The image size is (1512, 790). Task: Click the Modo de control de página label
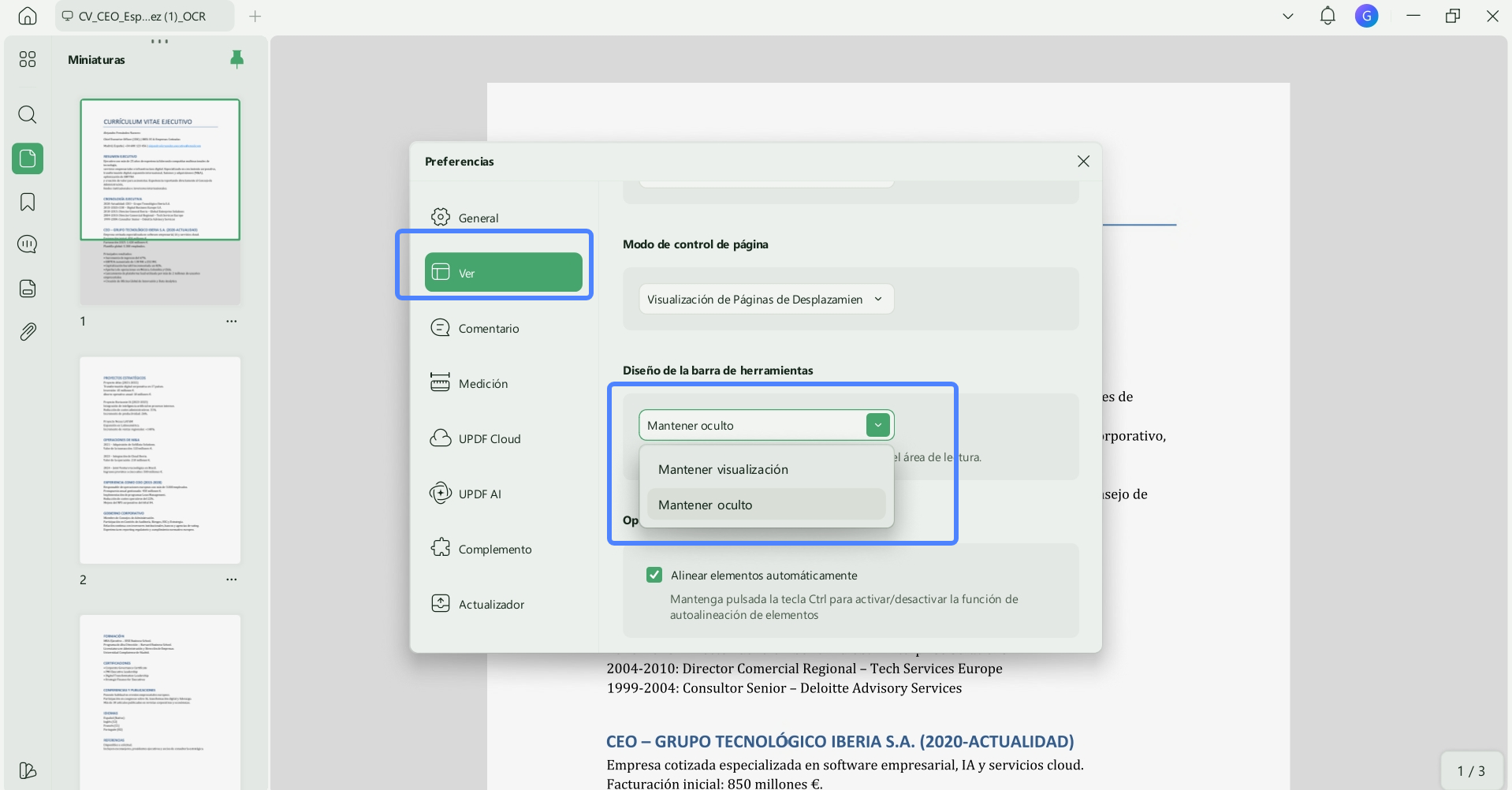(695, 244)
